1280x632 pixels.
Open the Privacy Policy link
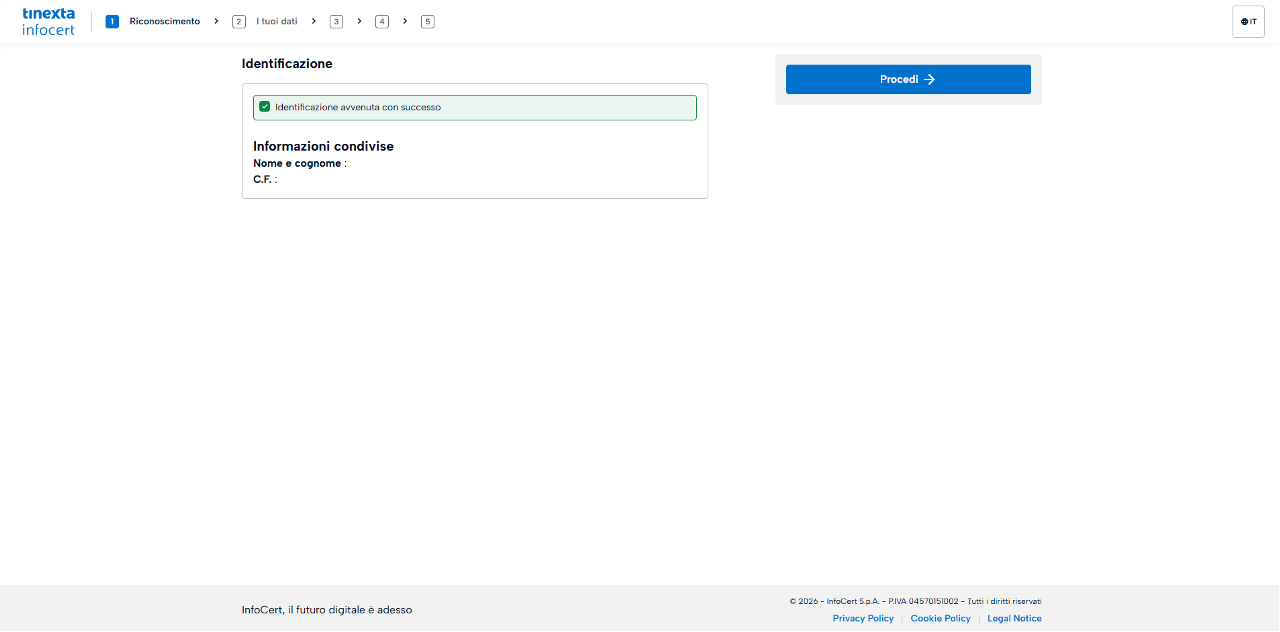pyautogui.click(x=863, y=618)
